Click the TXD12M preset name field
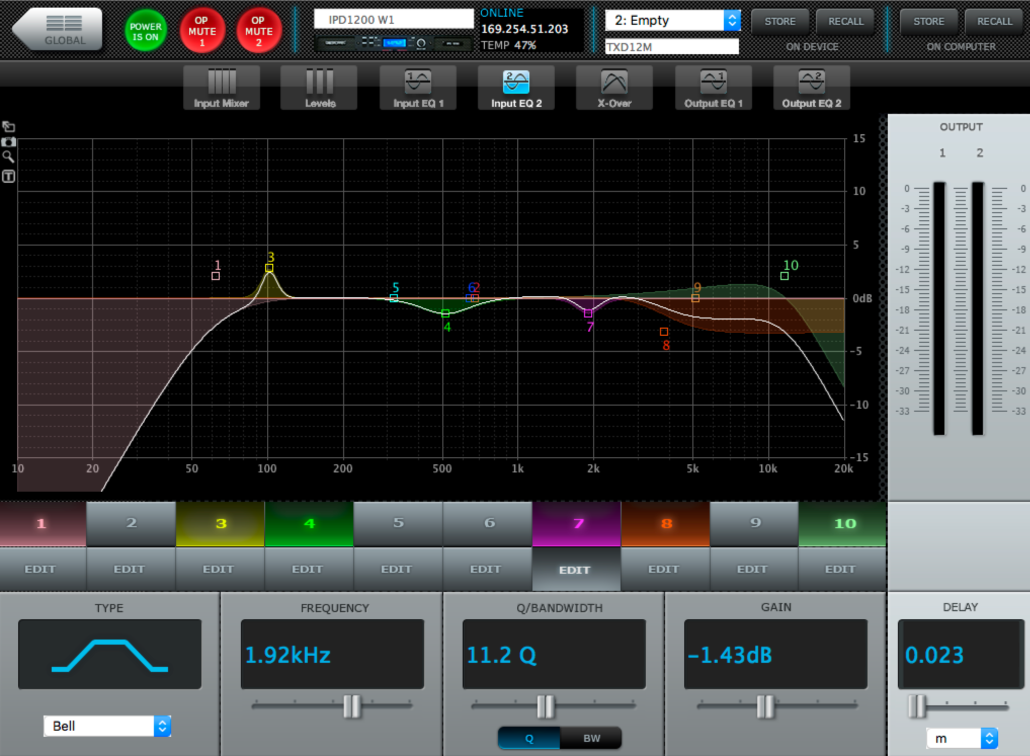The width and height of the screenshot is (1030, 756). point(671,47)
